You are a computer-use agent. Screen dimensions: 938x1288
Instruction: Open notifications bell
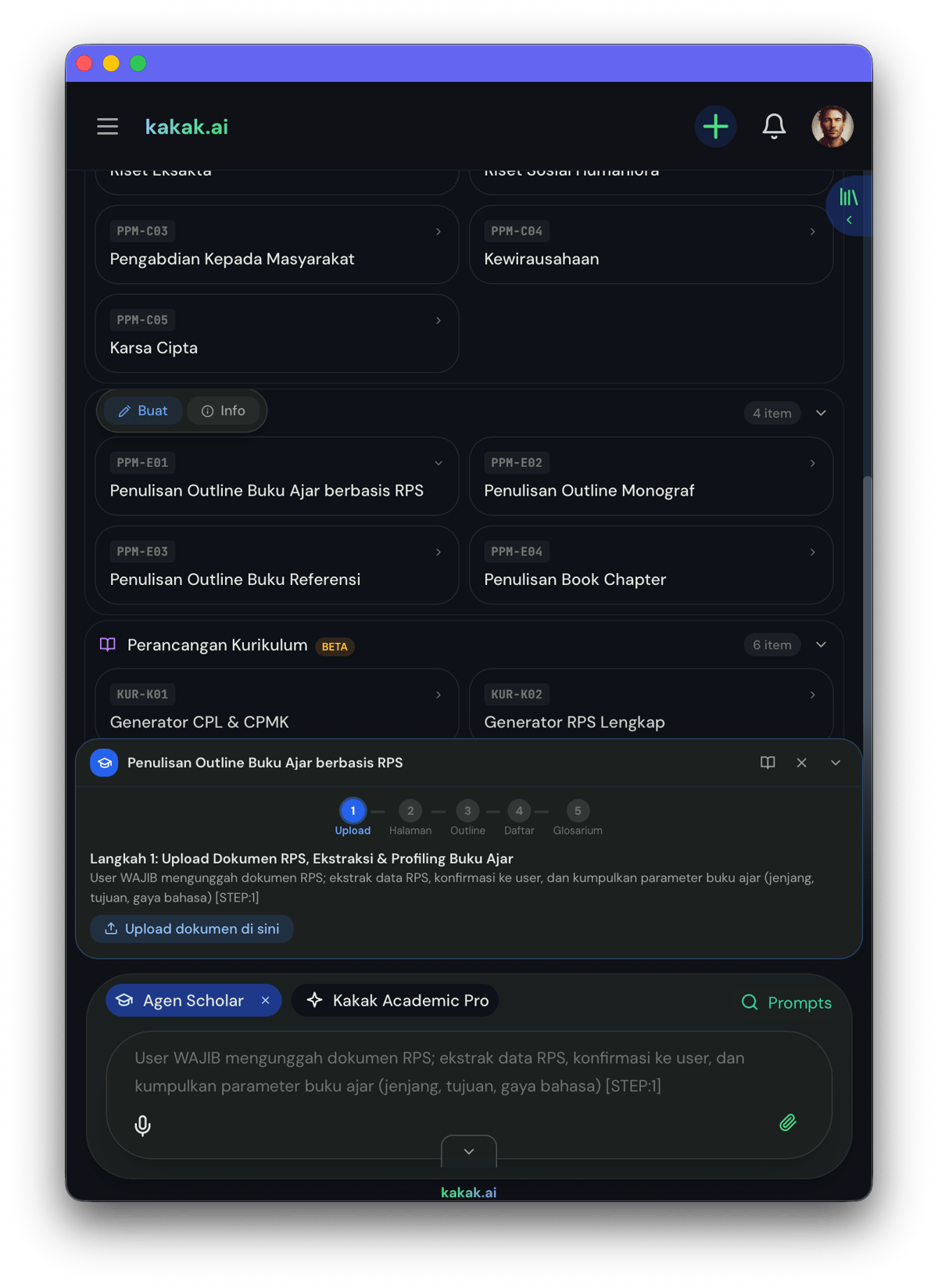774,127
